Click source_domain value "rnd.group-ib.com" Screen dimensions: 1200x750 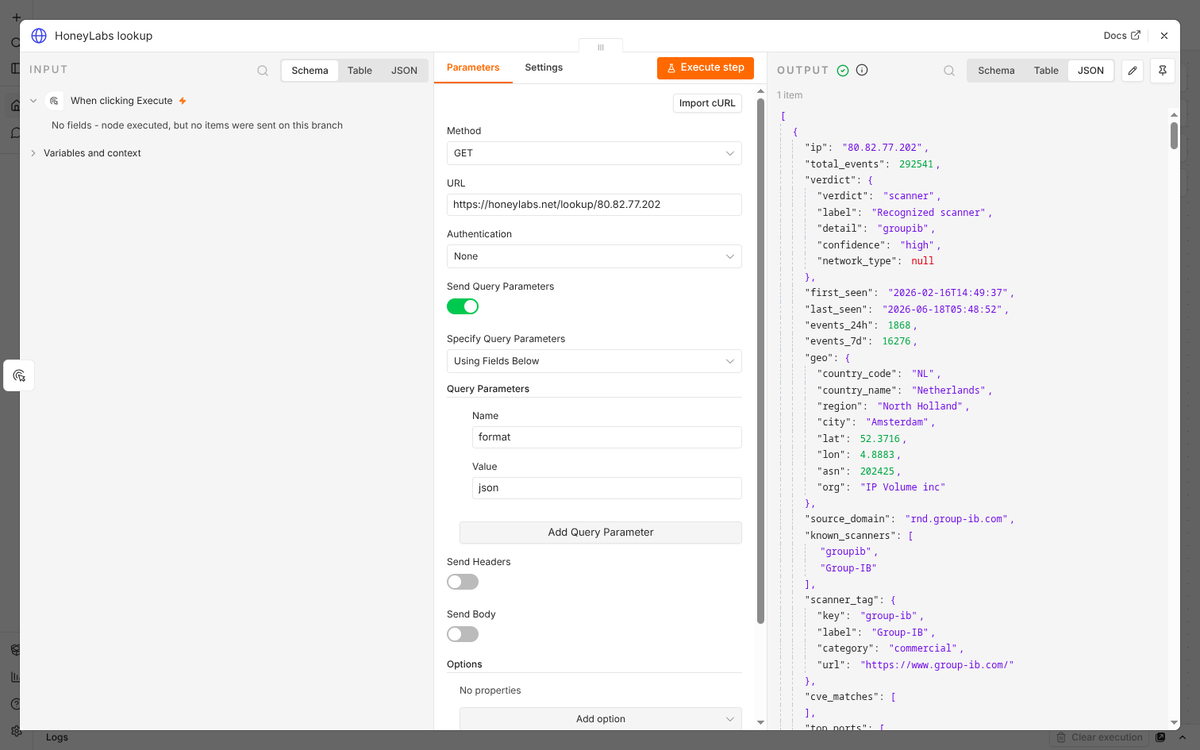[957, 519]
